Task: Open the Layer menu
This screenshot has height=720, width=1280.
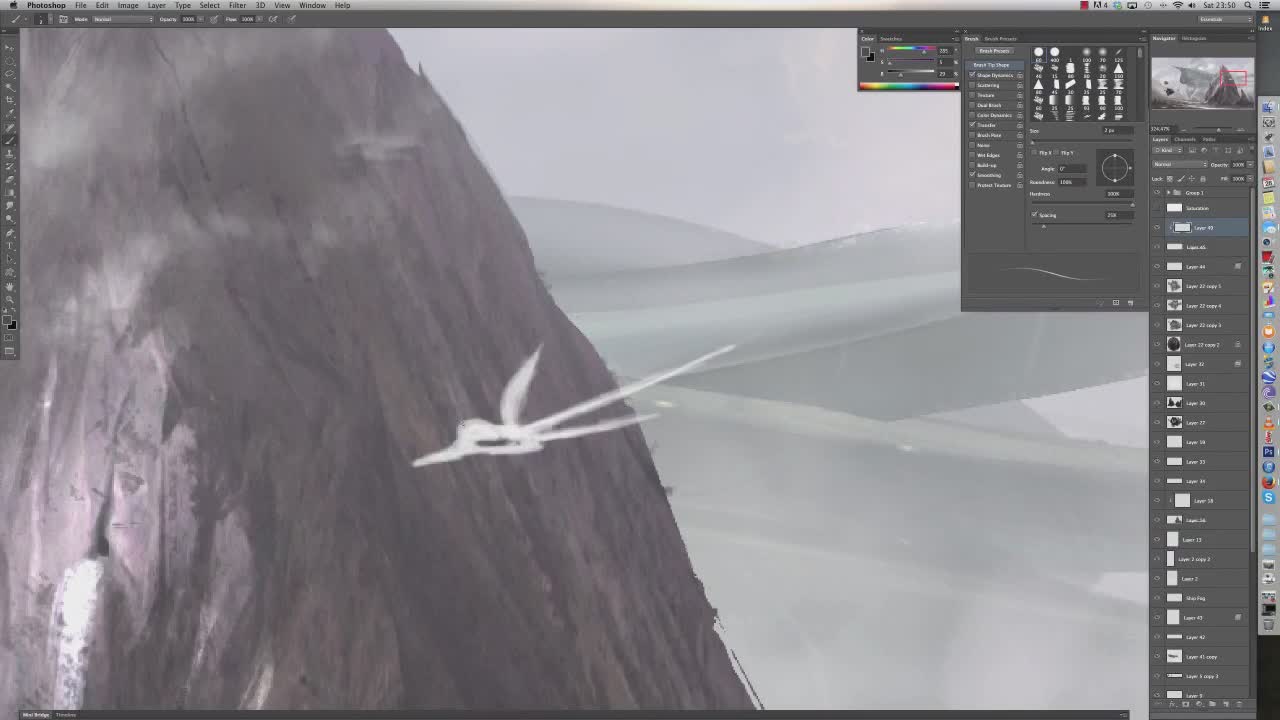Action: point(157,5)
